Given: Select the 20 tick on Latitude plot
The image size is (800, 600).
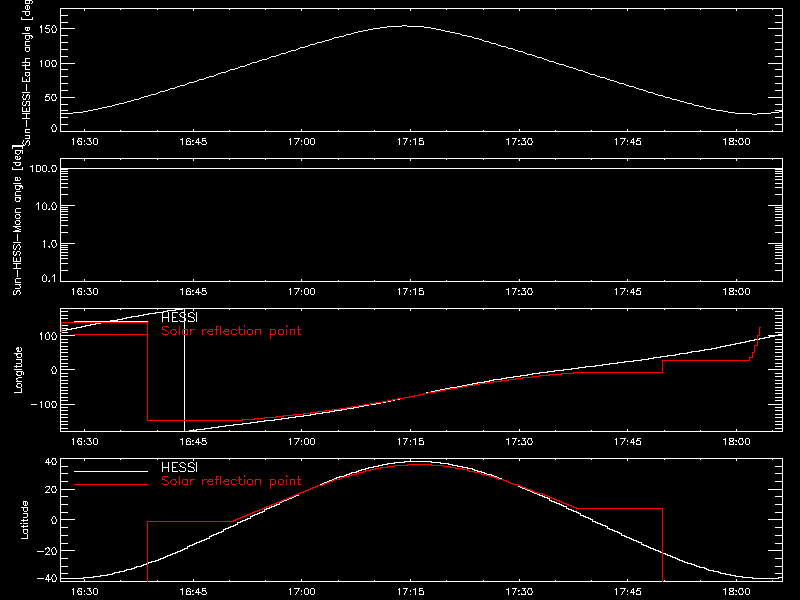Looking at the screenshot, I should point(51,490).
